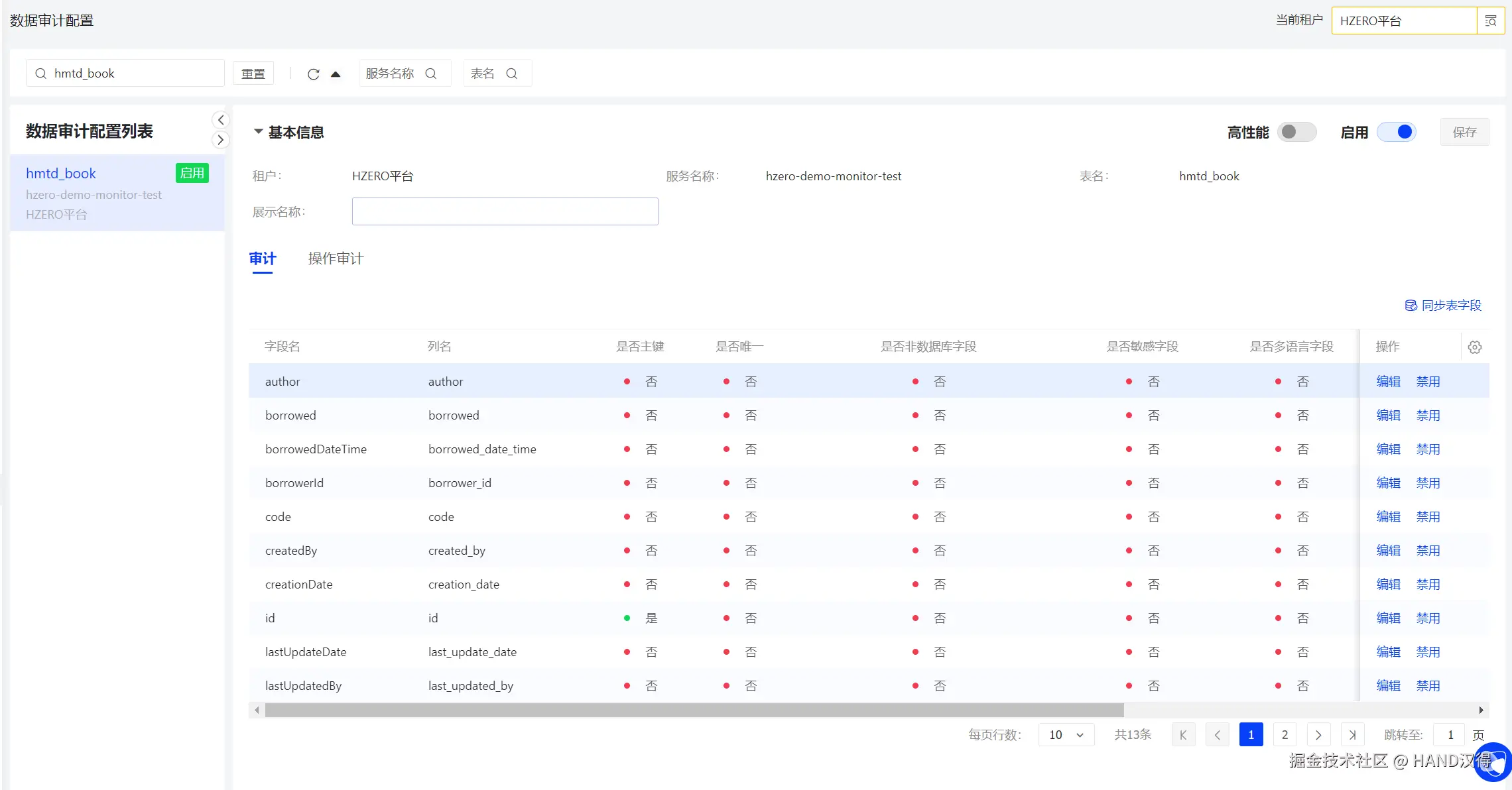Click the search icon in 表名 filter

[x=512, y=74]
